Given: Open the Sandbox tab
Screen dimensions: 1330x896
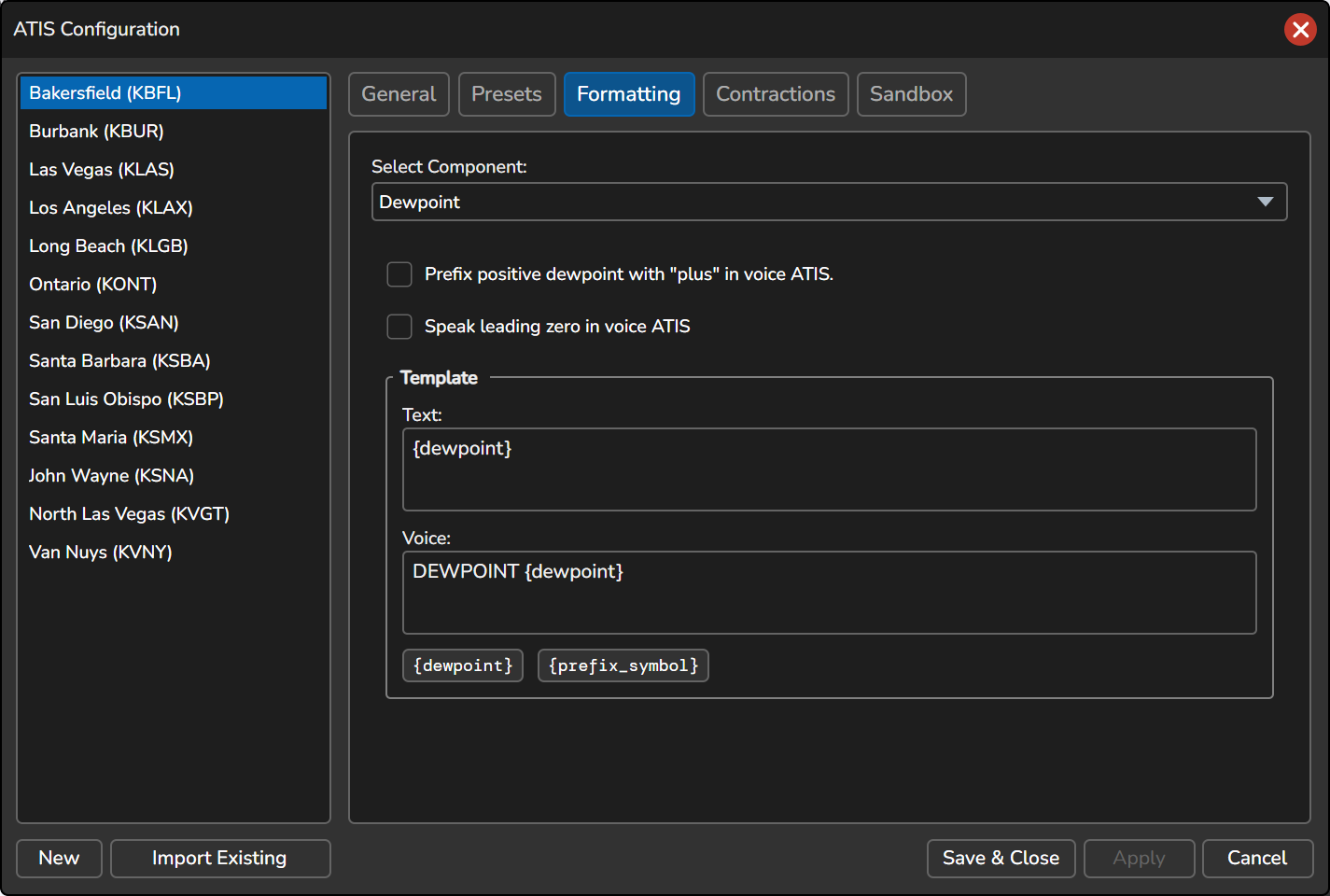Looking at the screenshot, I should click(911, 94).
